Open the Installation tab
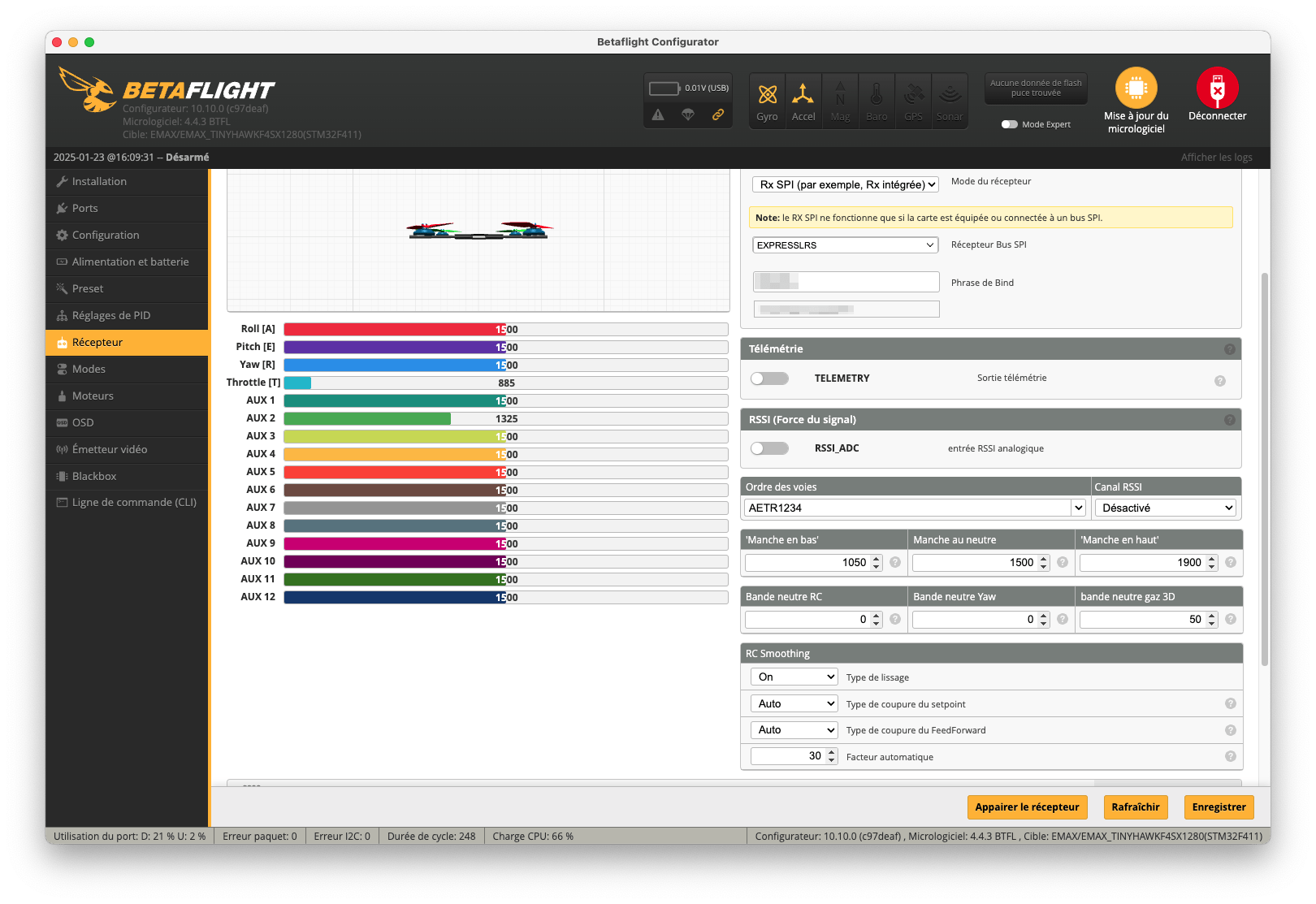The image size is (1316, 904). coord(127,182)
